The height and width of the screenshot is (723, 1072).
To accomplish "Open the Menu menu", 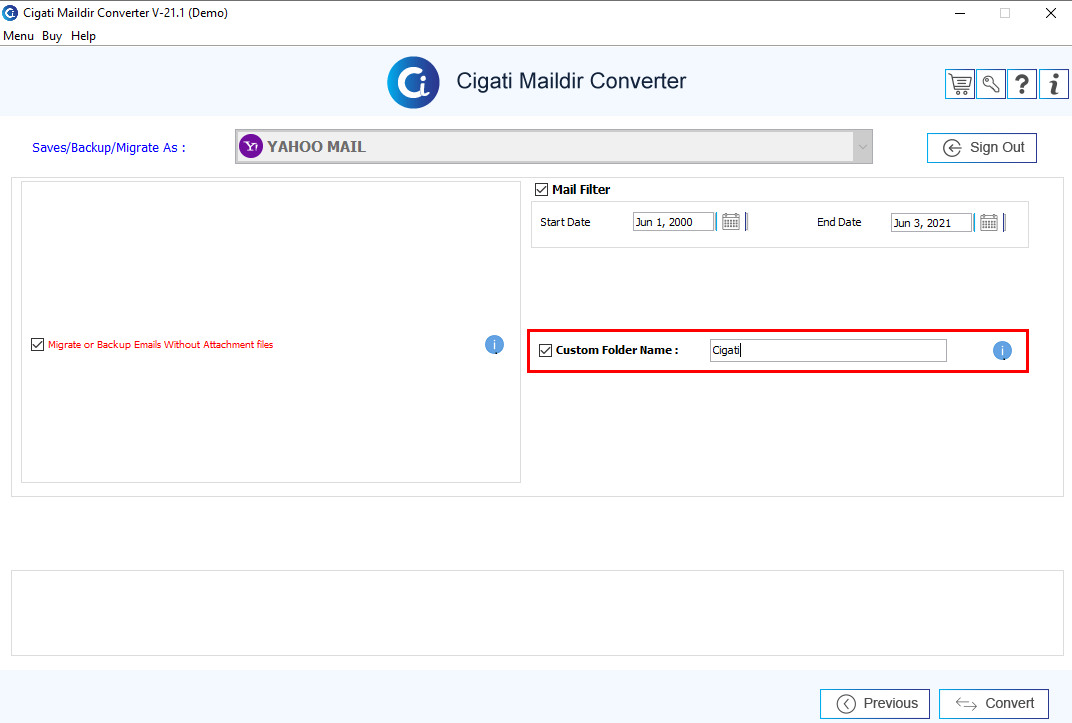I will (18, 36).
